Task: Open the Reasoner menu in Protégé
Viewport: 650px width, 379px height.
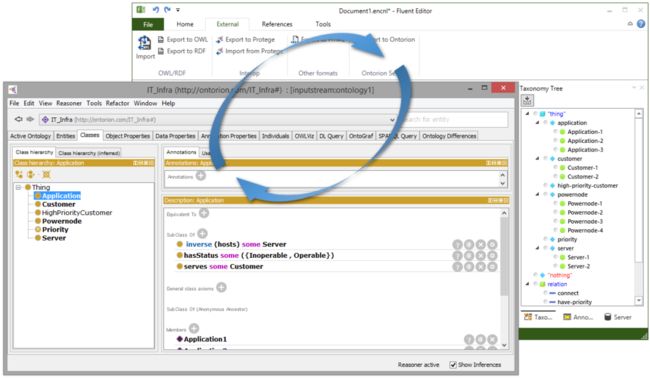Action: pos(69,103)
